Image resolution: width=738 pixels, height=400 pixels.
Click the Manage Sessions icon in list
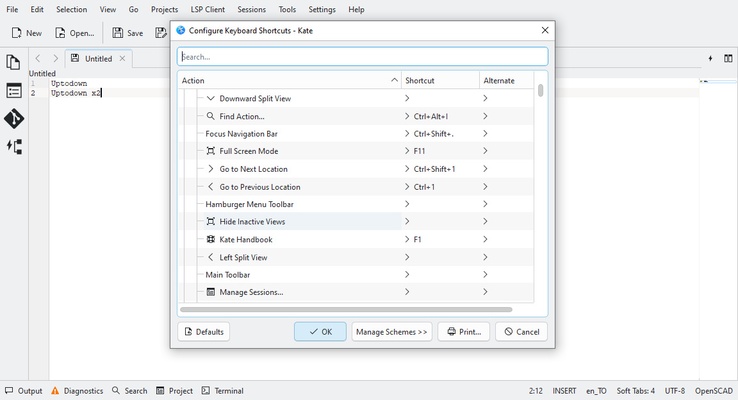pos(211,292)
